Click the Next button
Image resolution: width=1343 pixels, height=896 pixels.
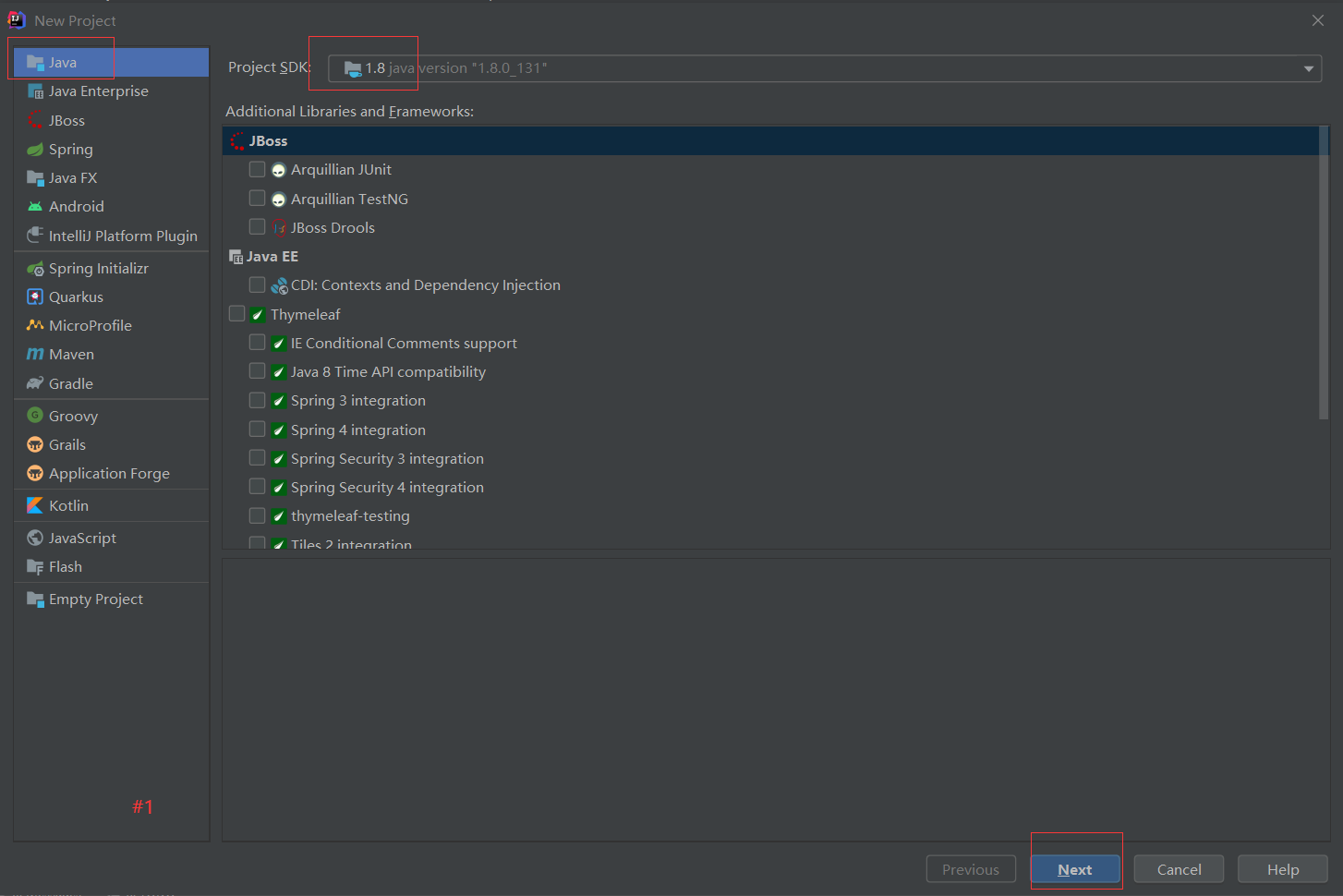click(x=1075, y=869)
